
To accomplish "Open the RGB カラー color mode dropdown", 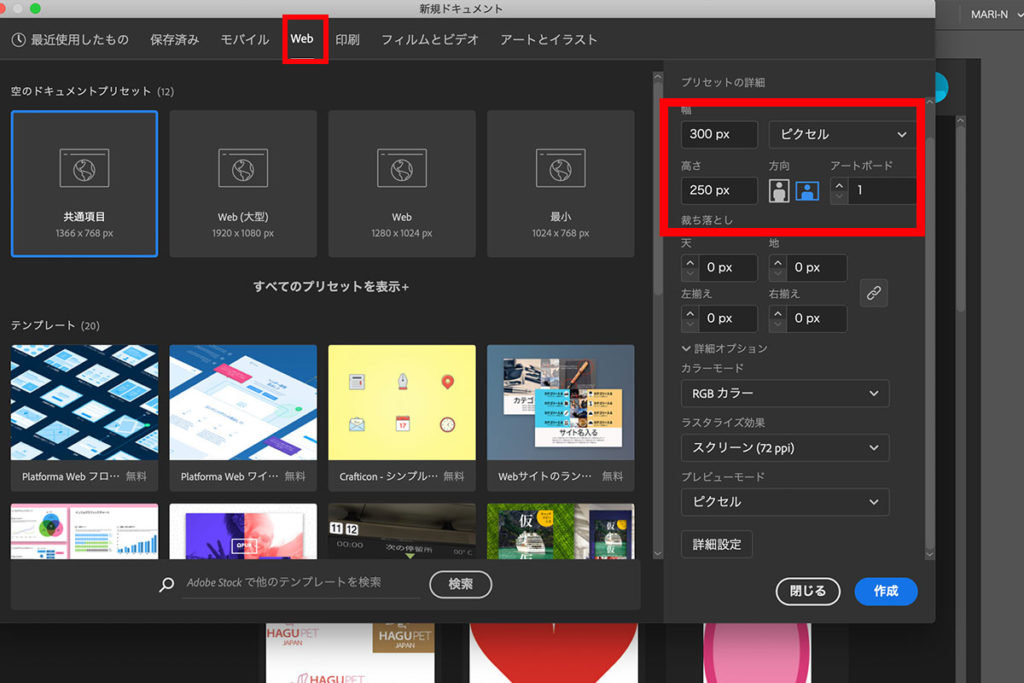I will tap(784, 393).
